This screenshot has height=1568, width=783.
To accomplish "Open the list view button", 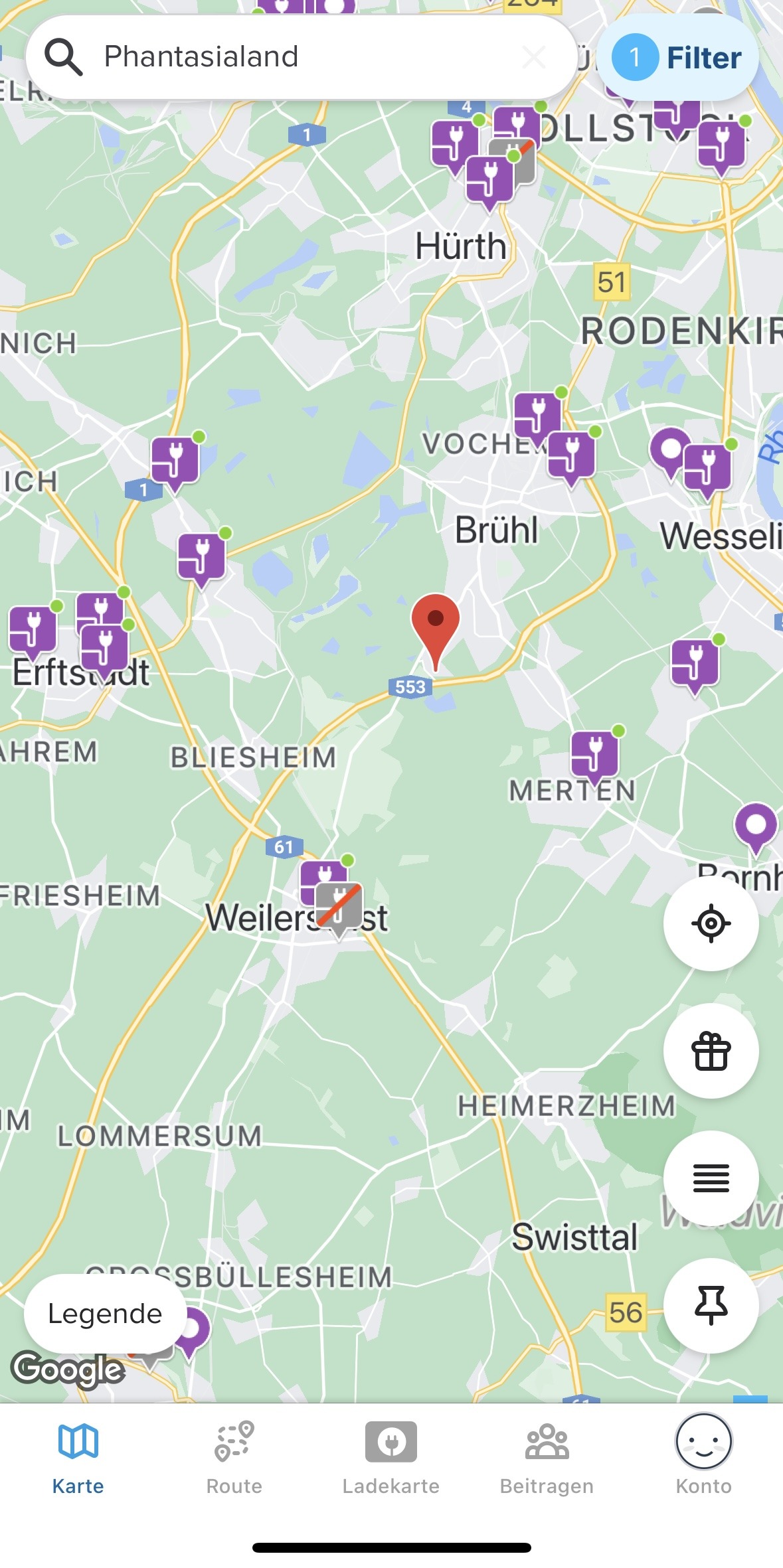I will (x=711, y=1178).
